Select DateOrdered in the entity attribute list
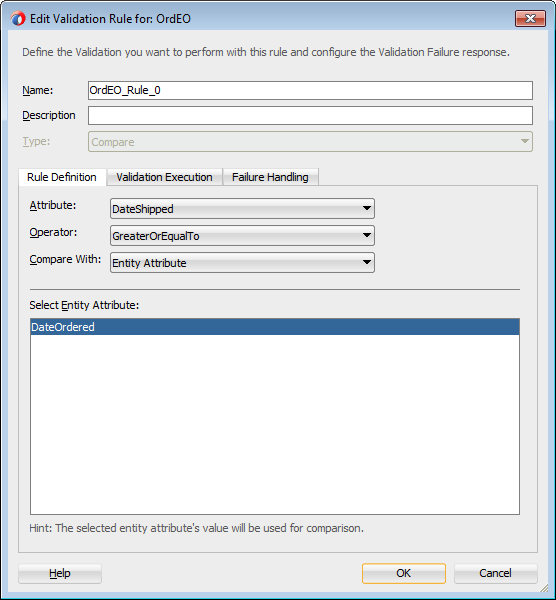Viewport: 556px width, 600px height. point(275,327)
